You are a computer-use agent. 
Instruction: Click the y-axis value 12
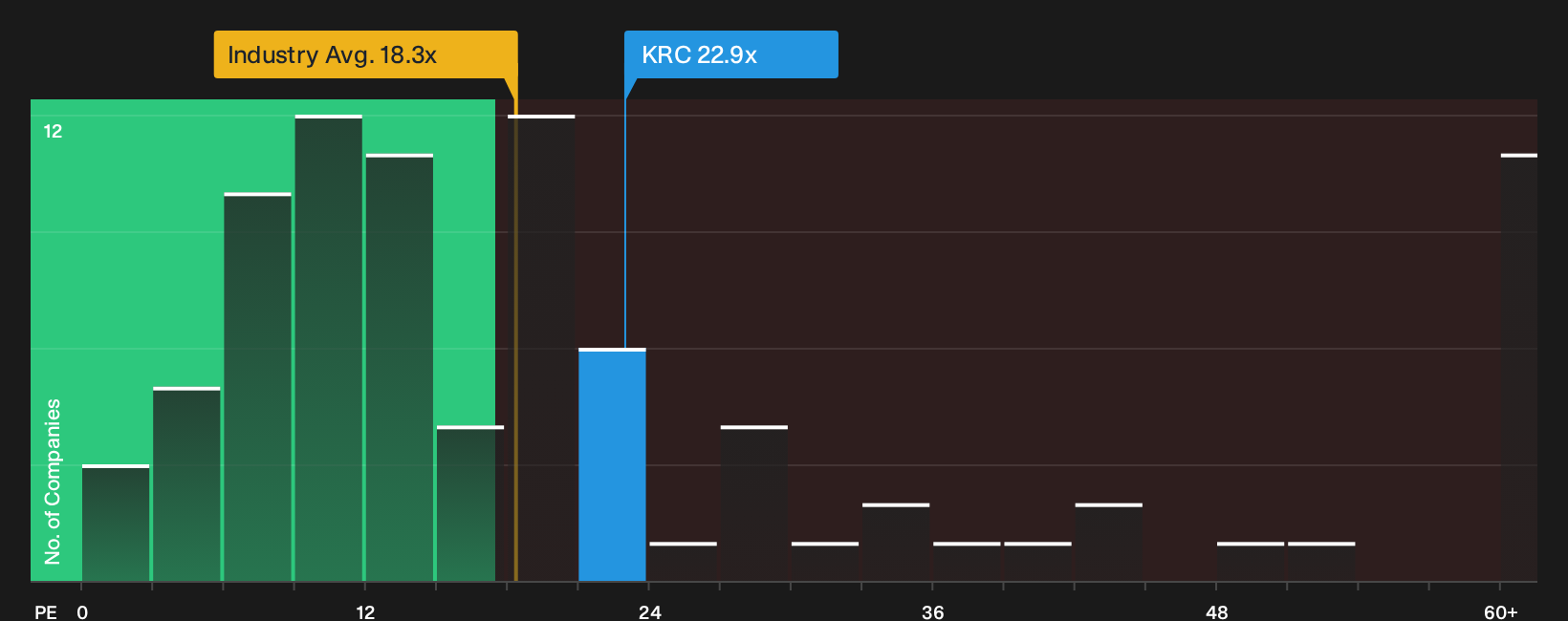click(53, 131)
